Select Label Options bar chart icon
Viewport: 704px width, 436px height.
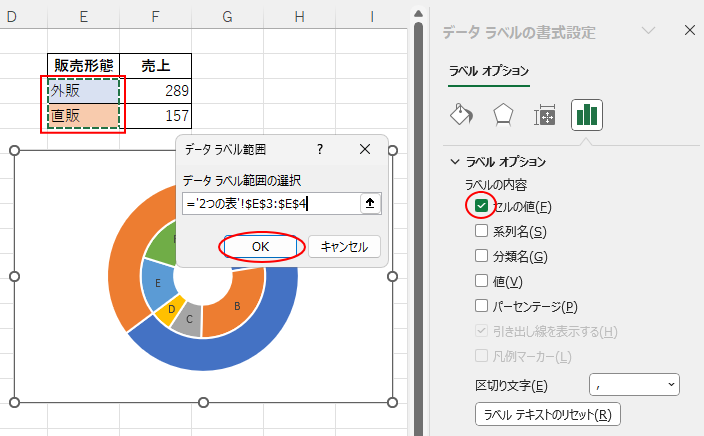pyautogui.click(x=586, y=115)
